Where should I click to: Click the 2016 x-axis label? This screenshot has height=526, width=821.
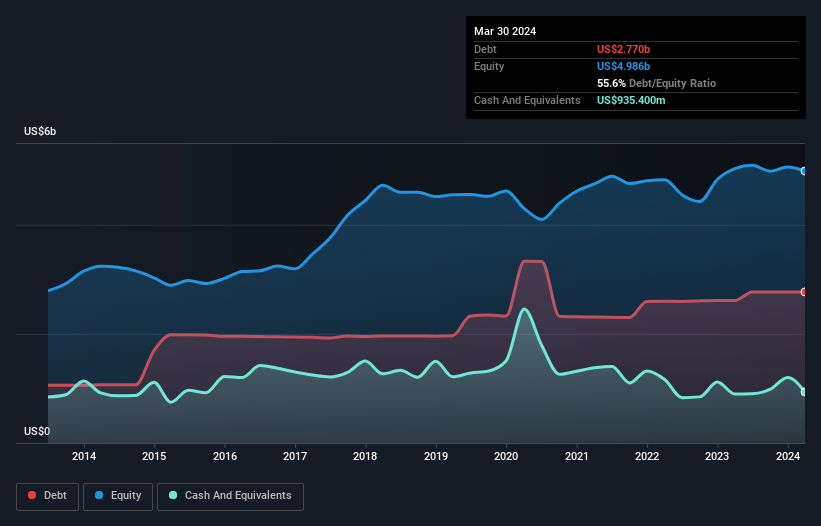tap(225, 456)
